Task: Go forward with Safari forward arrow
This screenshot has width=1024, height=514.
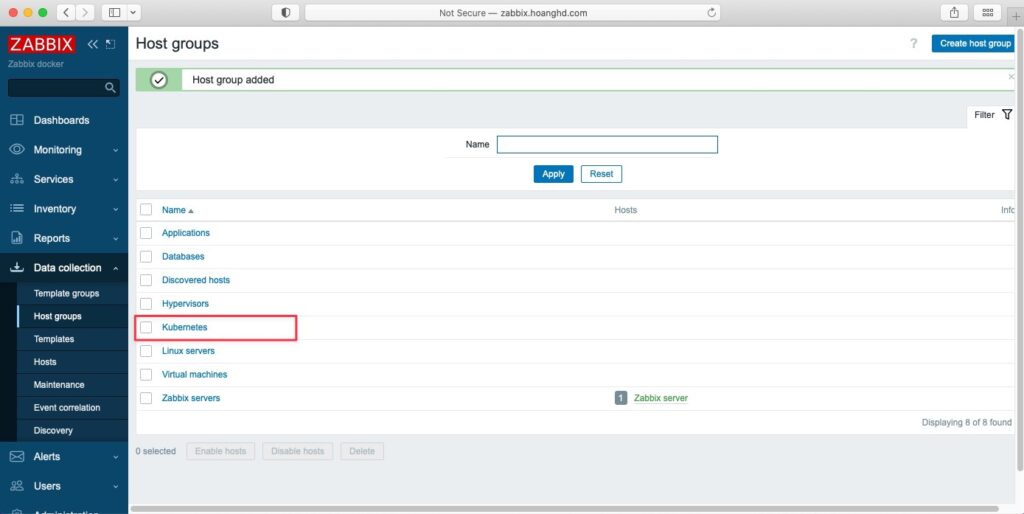Action: tap(86, 12)
